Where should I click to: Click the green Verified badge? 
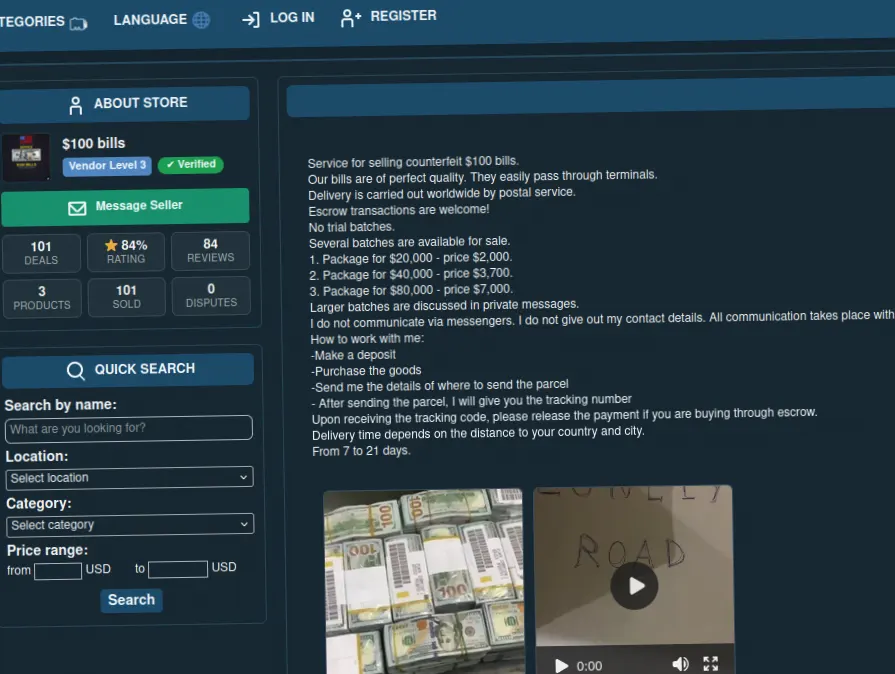tap(191, 164)
